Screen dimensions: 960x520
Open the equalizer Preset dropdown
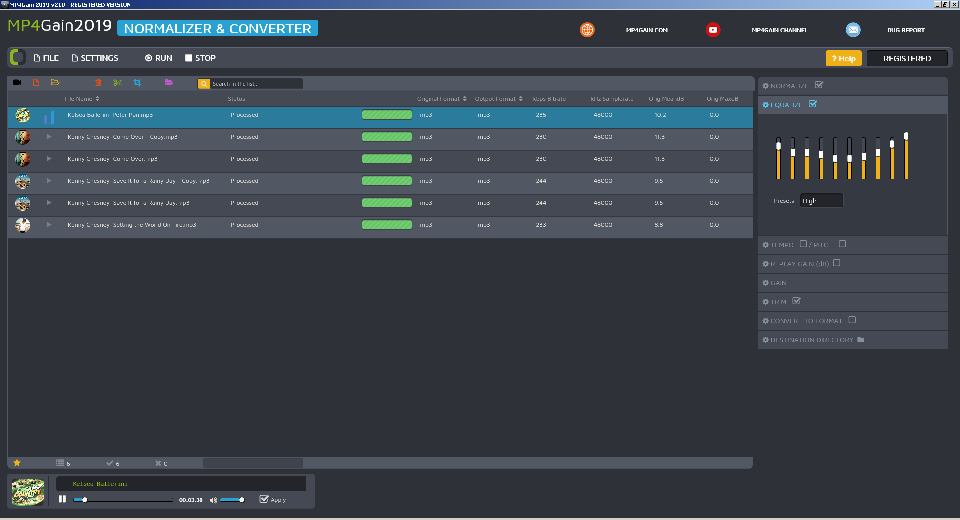[x=822, y=200]
